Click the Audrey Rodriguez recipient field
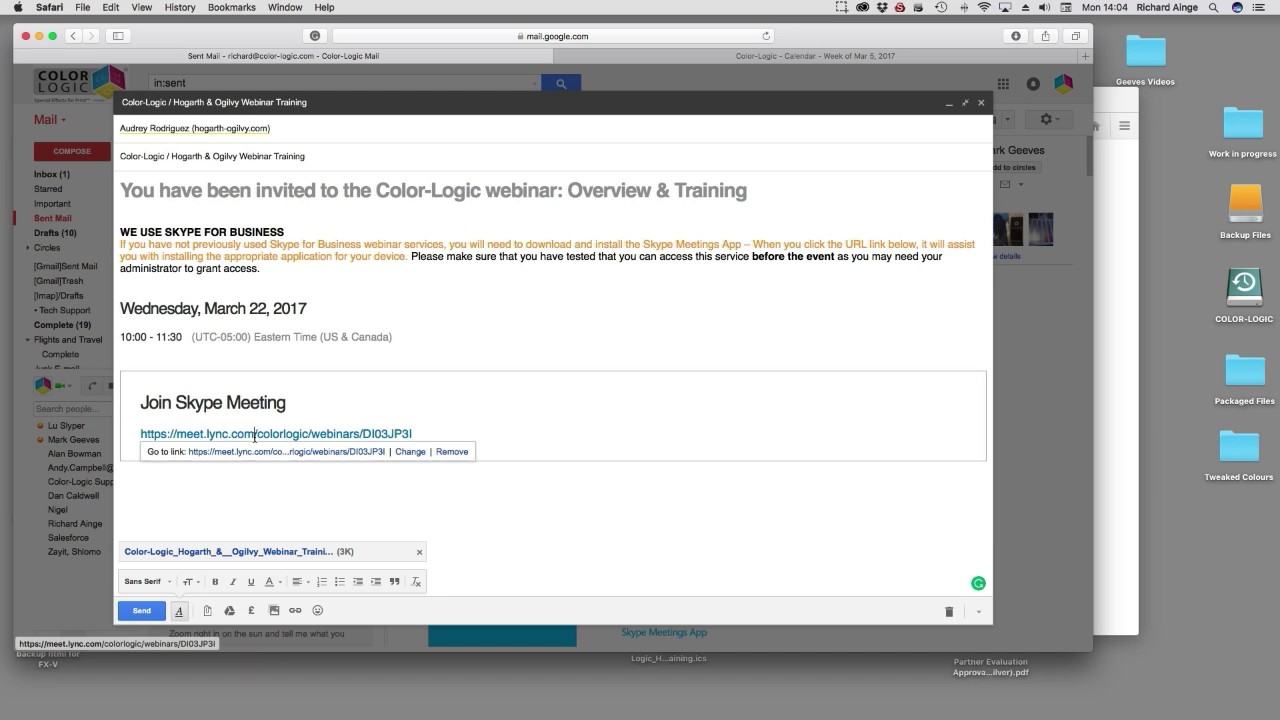This screenshot has width=1280, height=720. (195, 129)
